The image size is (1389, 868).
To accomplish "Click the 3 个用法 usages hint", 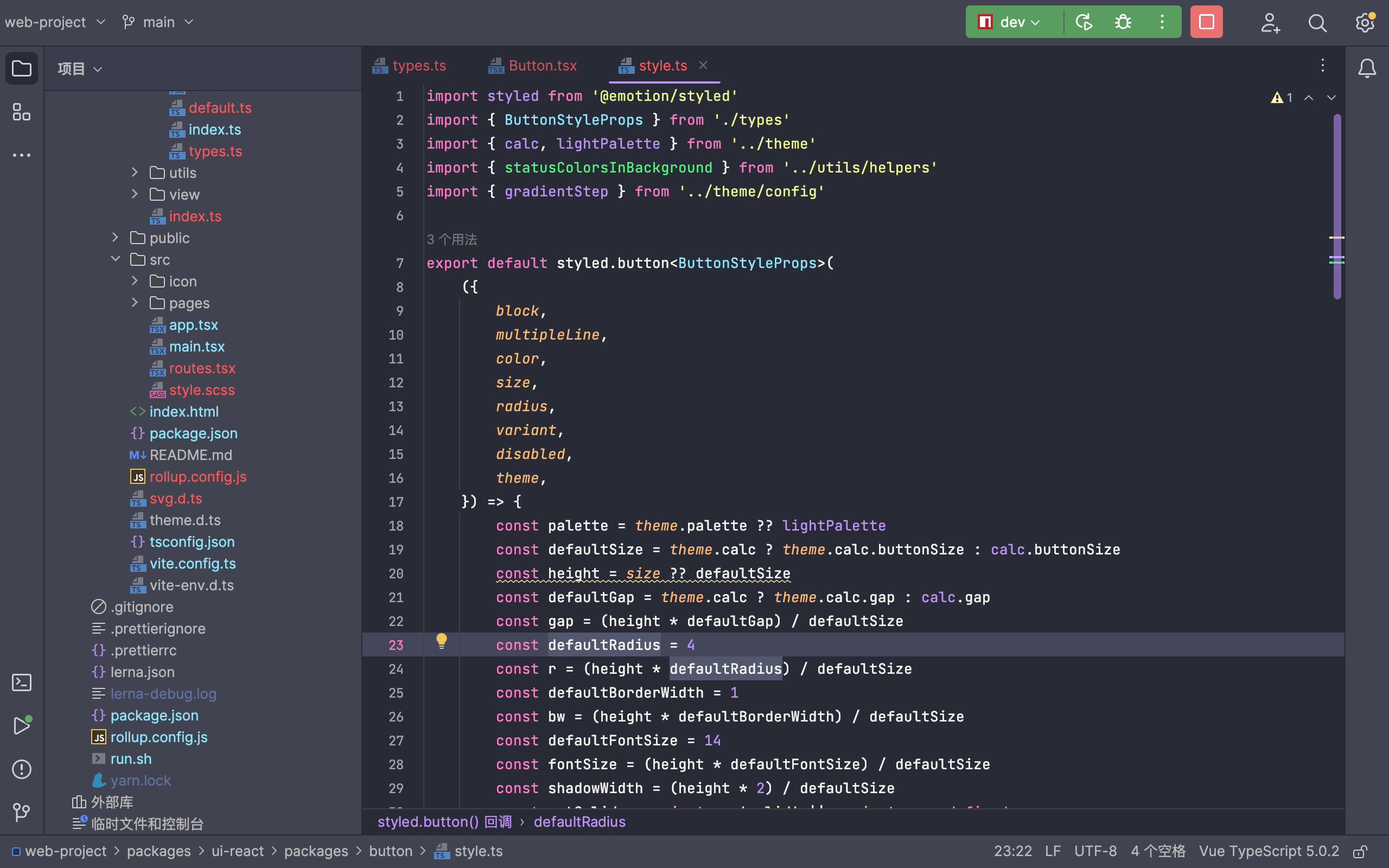I will pos(452,239).
